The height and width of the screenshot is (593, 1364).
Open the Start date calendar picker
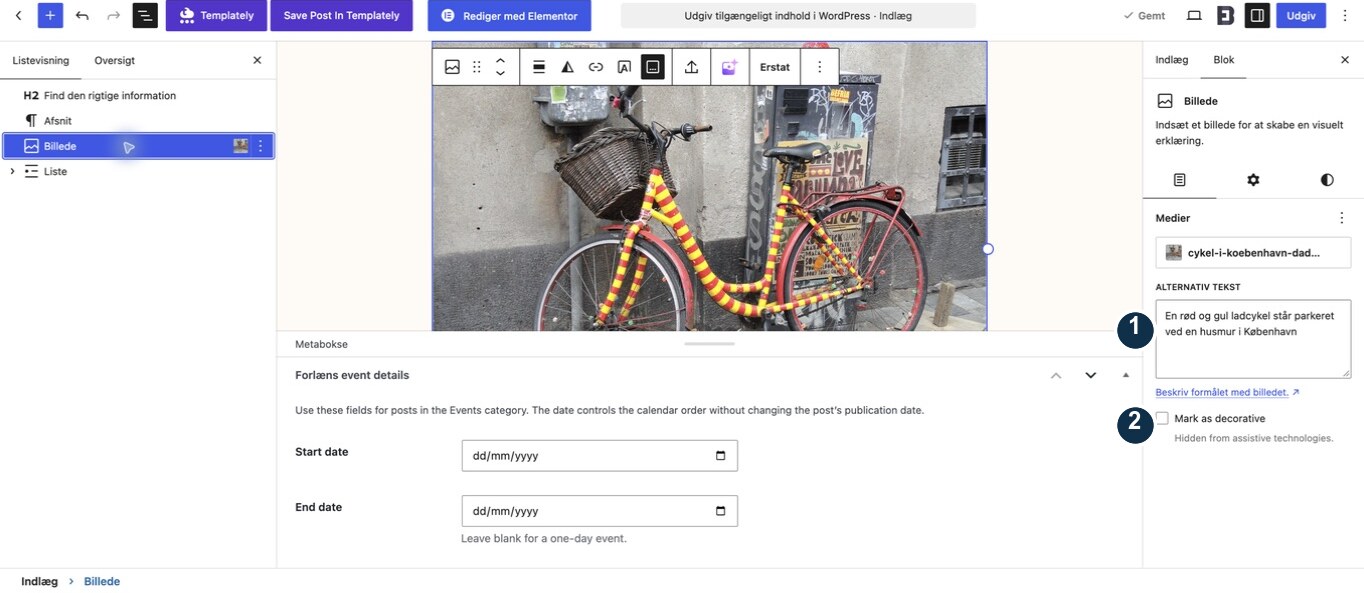coord(721,456)
